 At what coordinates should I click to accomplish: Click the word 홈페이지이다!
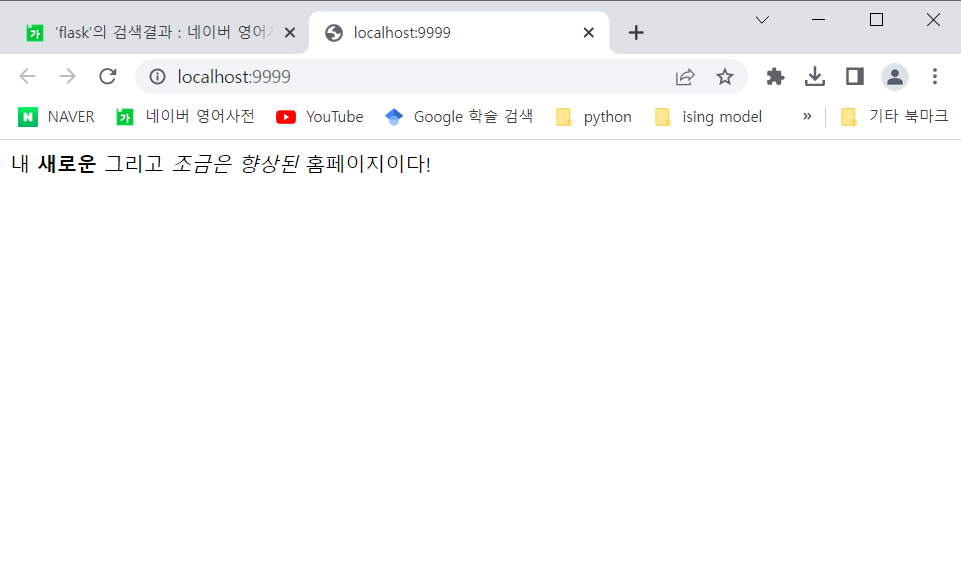[x=368, y=164]
